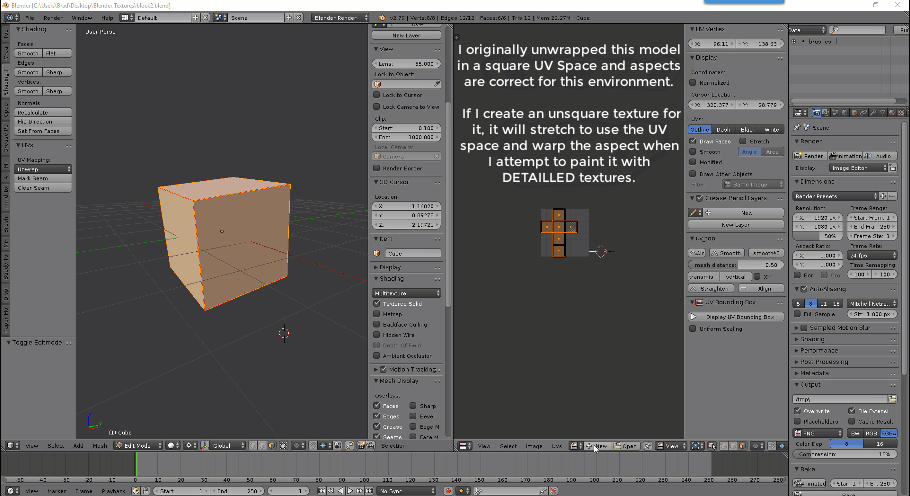The width and height of the screenshot is (910, 496).
Task: Disable the Textured Solid checkbox
Action: click(377, 303)
